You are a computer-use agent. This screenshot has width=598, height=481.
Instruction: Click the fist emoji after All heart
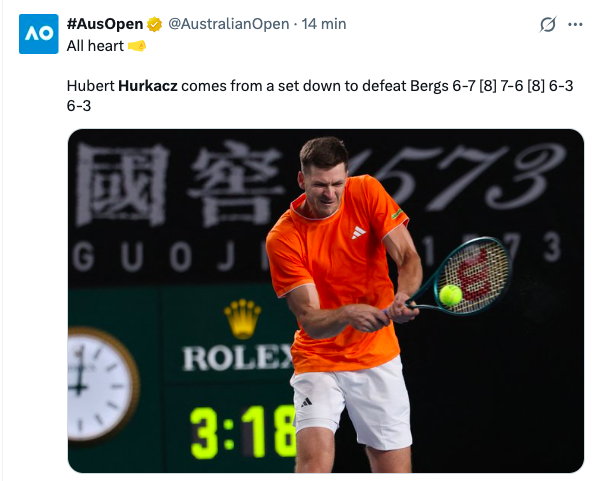pos(137,46)
